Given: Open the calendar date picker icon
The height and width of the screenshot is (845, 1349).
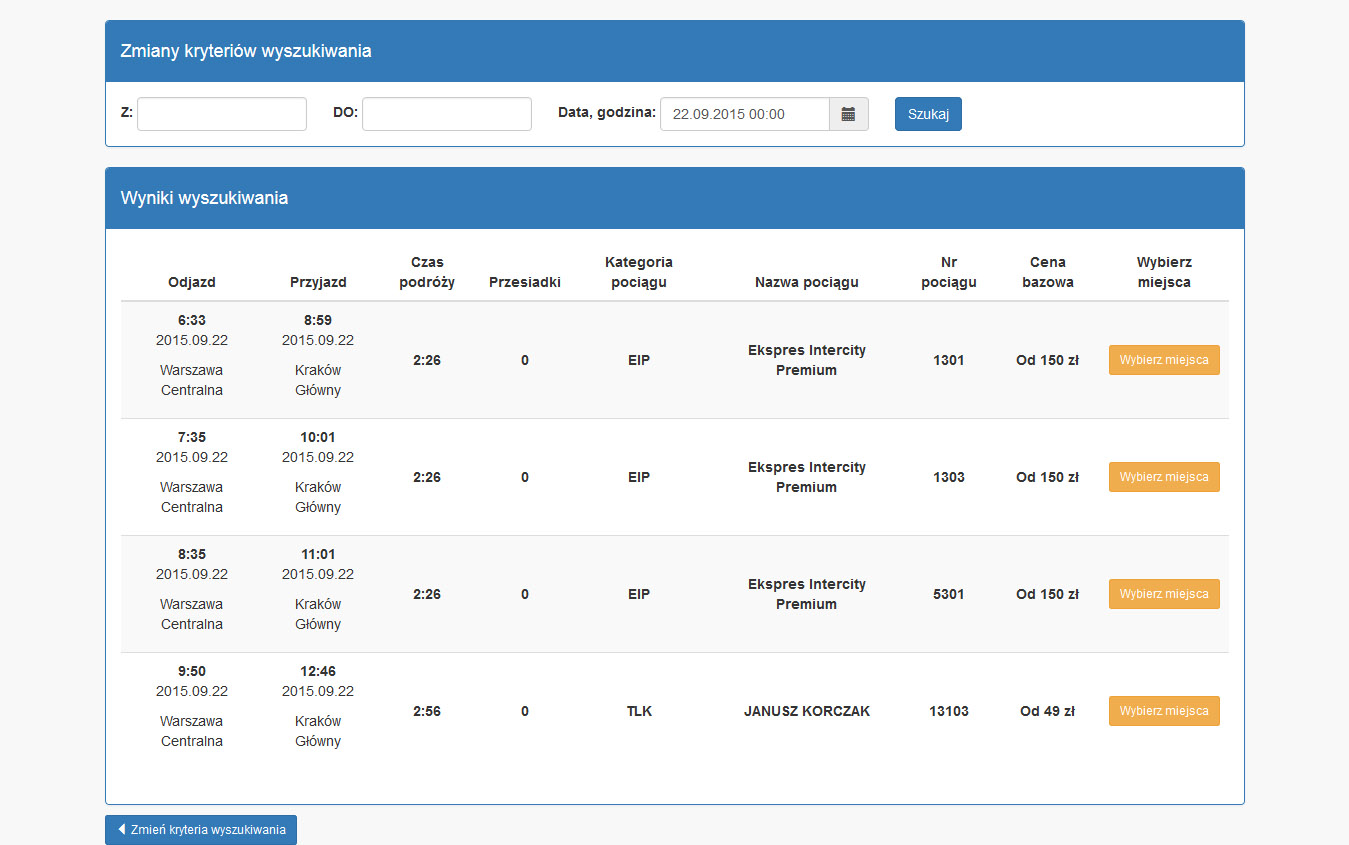Looking at the screenshot, I should point(848,114).
